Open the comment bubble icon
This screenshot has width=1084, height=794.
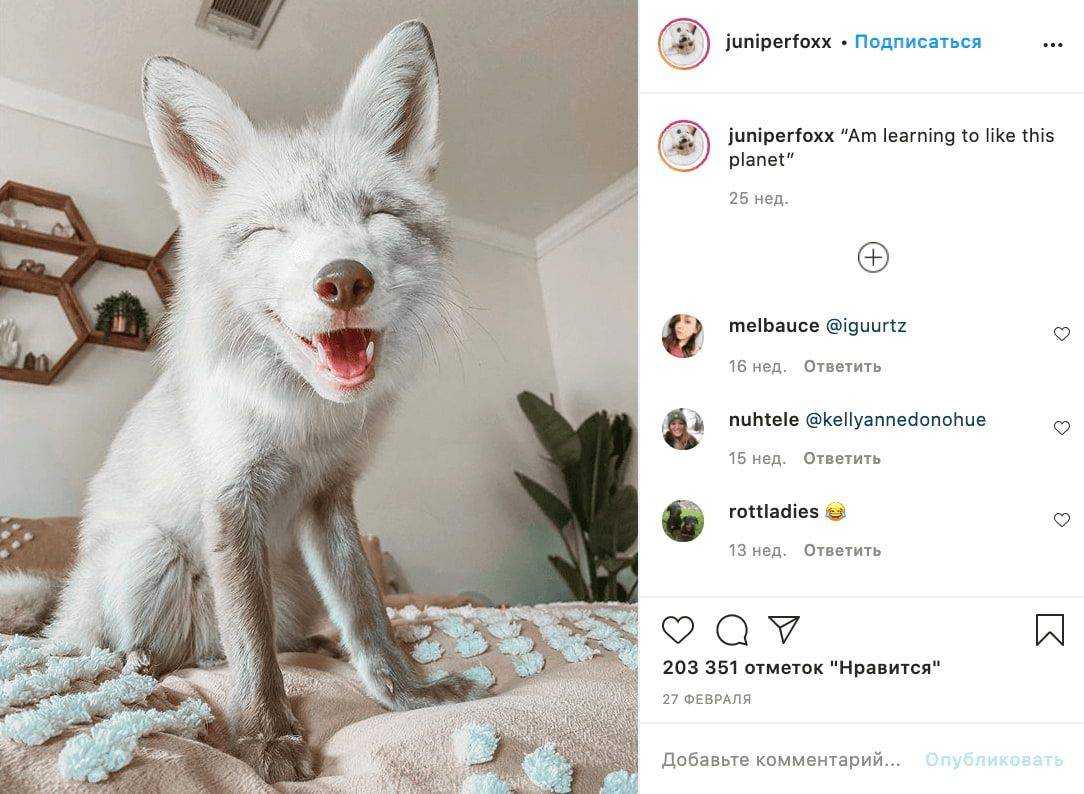point(731,630)
